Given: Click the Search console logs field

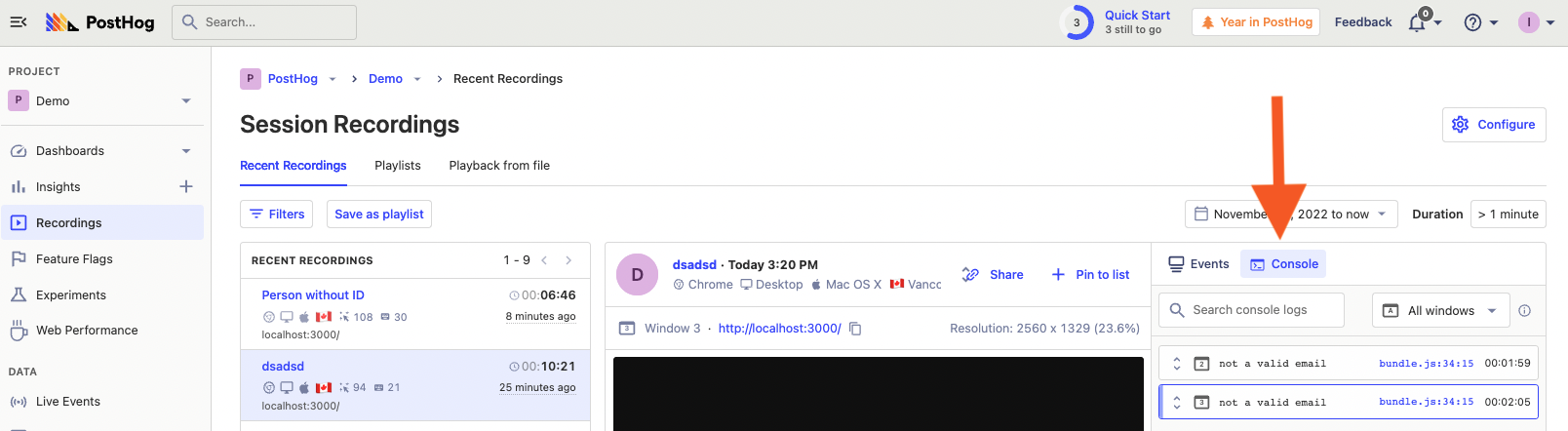Looking at the screenshot, I should click(1251, 310).
